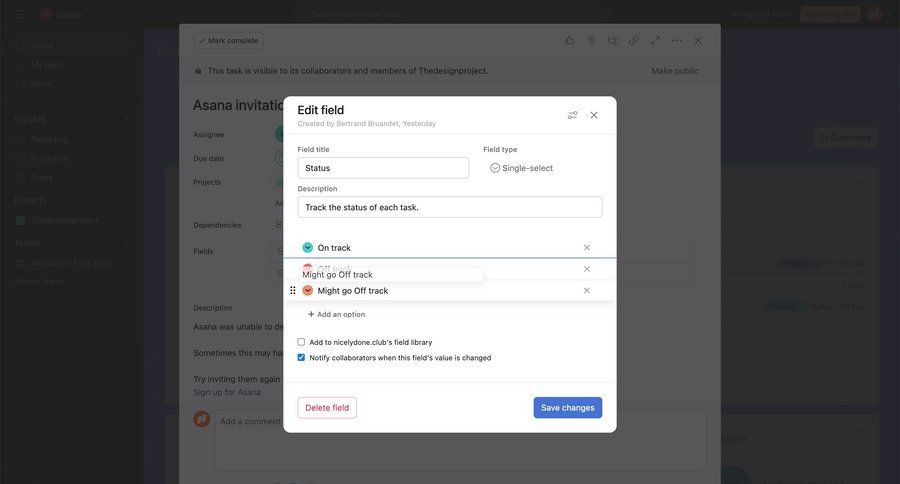Click Add an option
Screen dimensions: 900x484
tap(336, 314)
